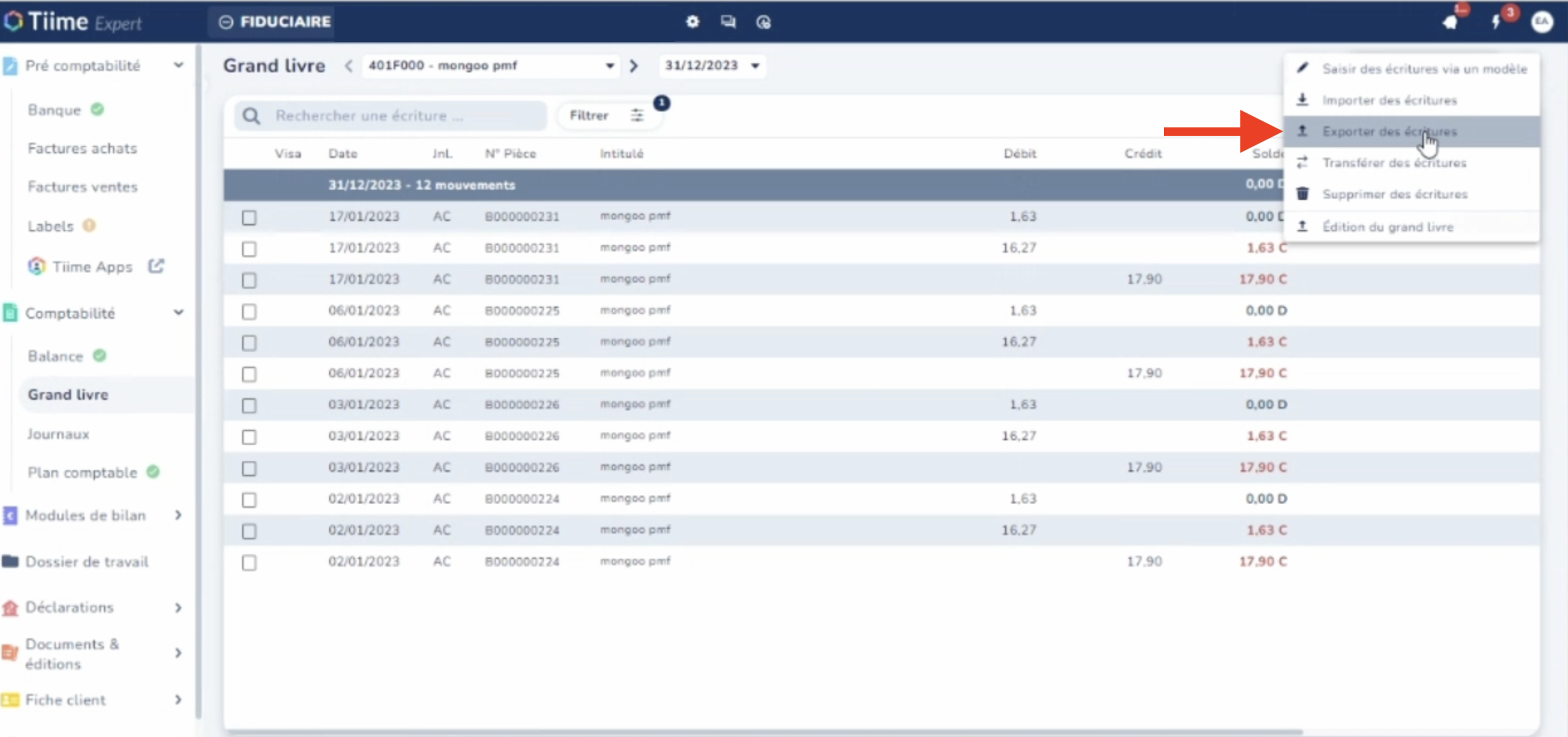Open Factures achats in sidebar

click(x=82, y=149)
